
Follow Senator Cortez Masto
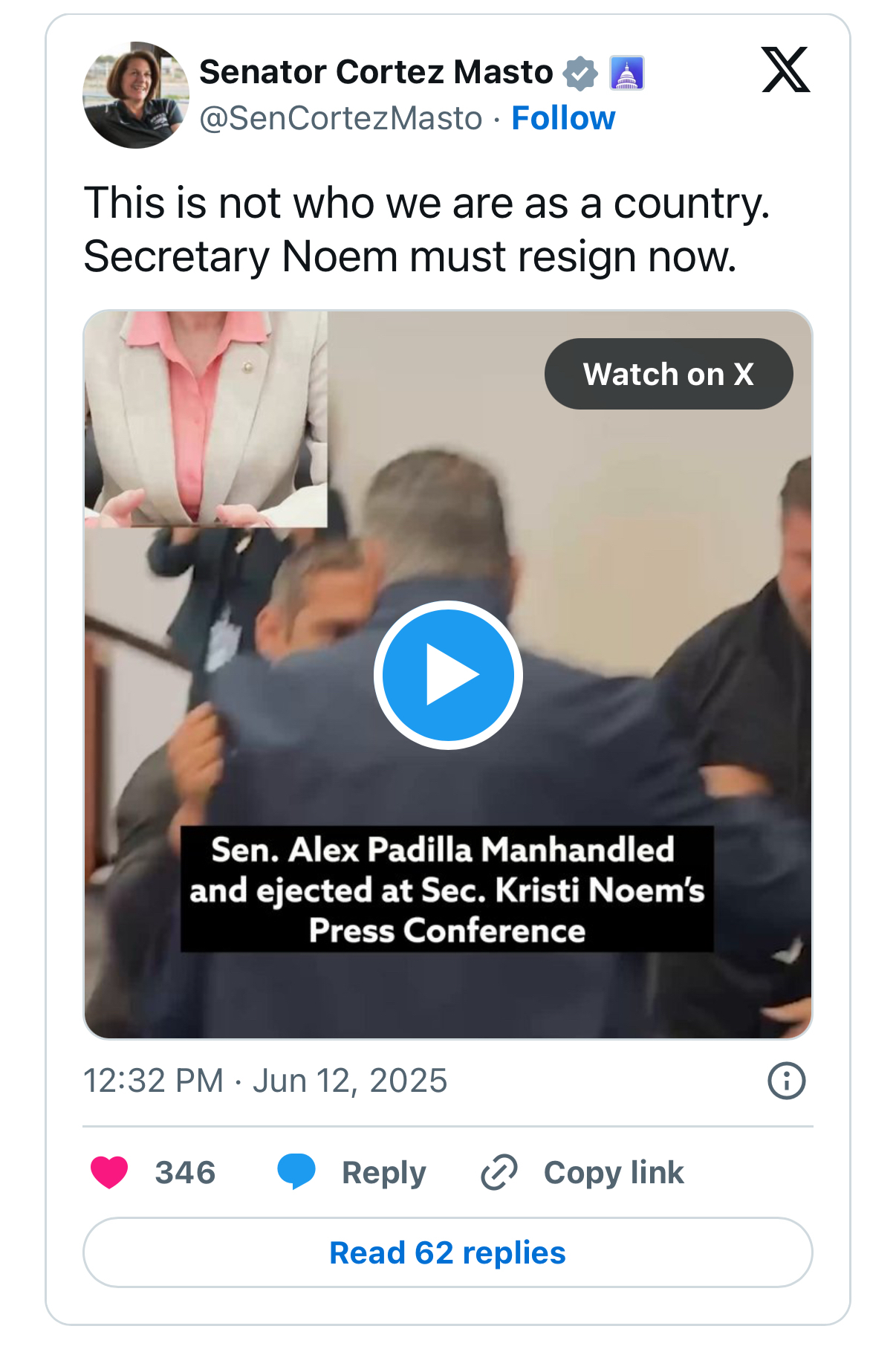pos(563,118)
